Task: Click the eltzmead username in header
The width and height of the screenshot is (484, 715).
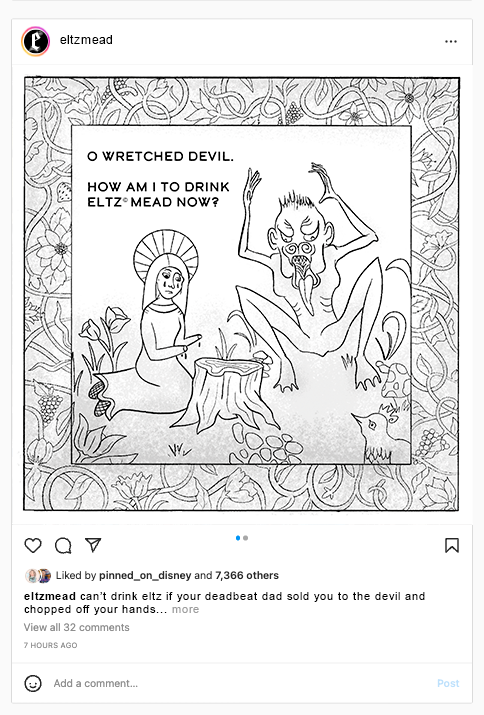Action: coord(86,40)
